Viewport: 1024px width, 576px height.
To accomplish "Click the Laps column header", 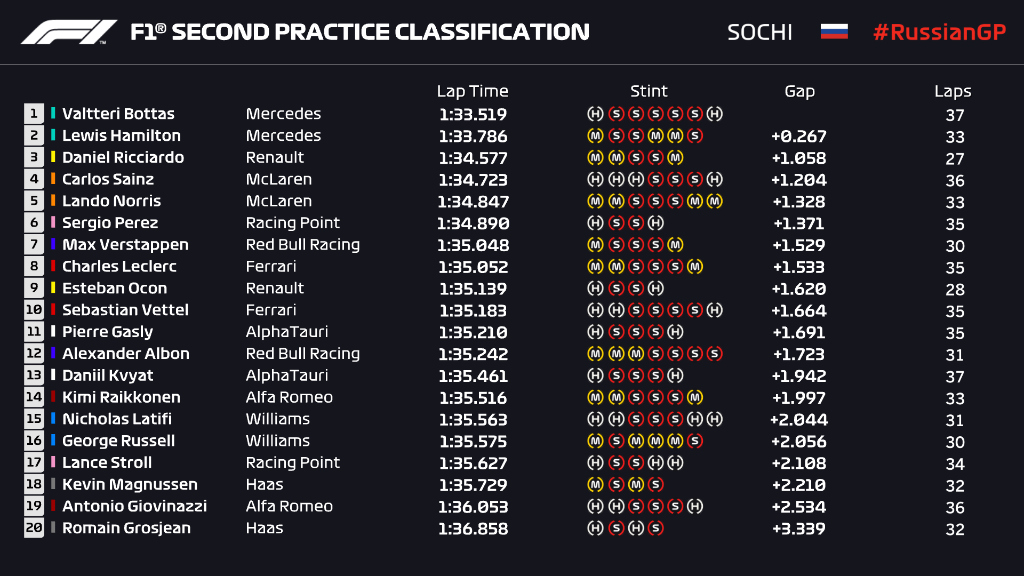I will pos(953,91).
